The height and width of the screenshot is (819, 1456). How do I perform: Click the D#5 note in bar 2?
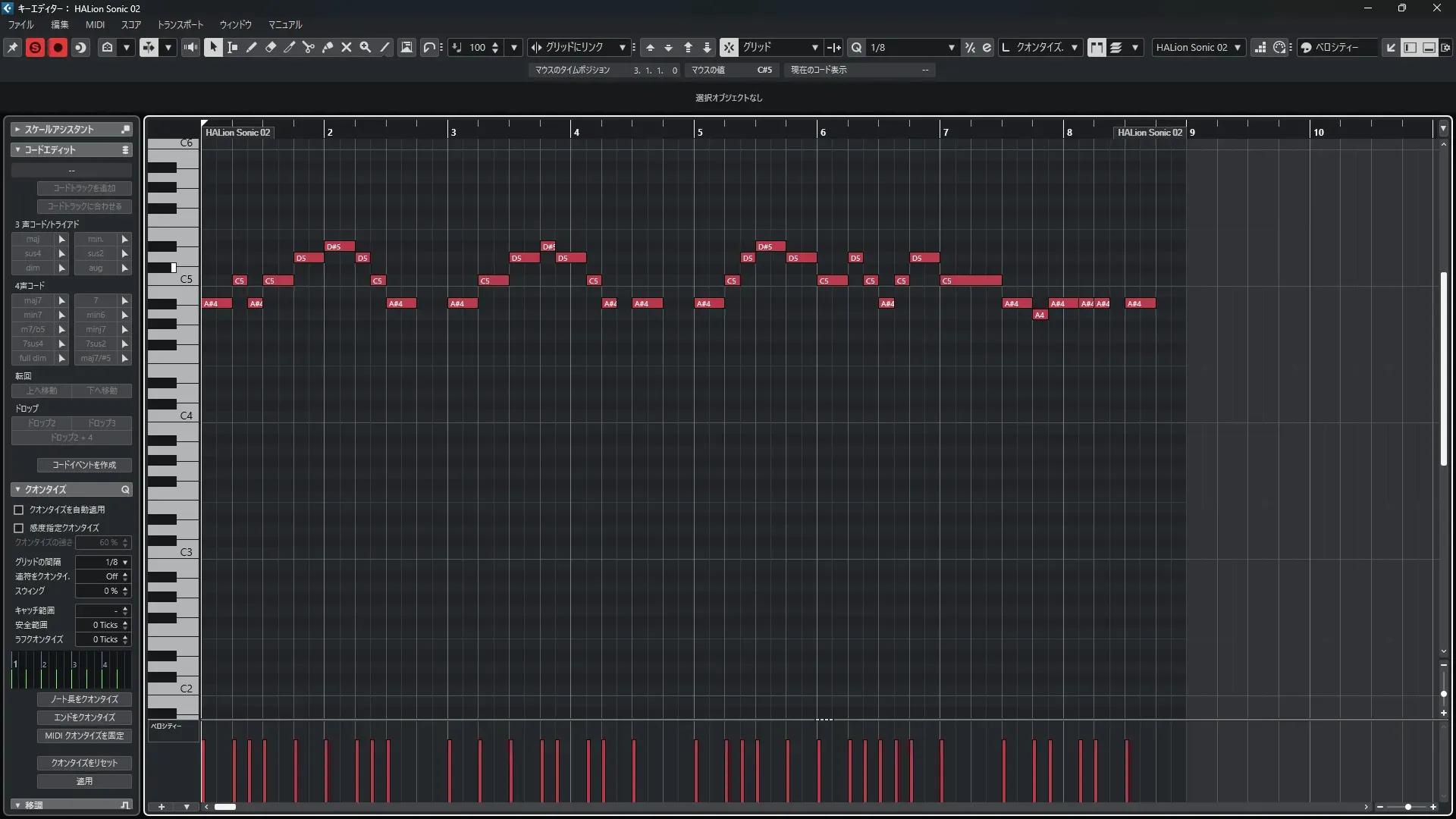(339, 246)
